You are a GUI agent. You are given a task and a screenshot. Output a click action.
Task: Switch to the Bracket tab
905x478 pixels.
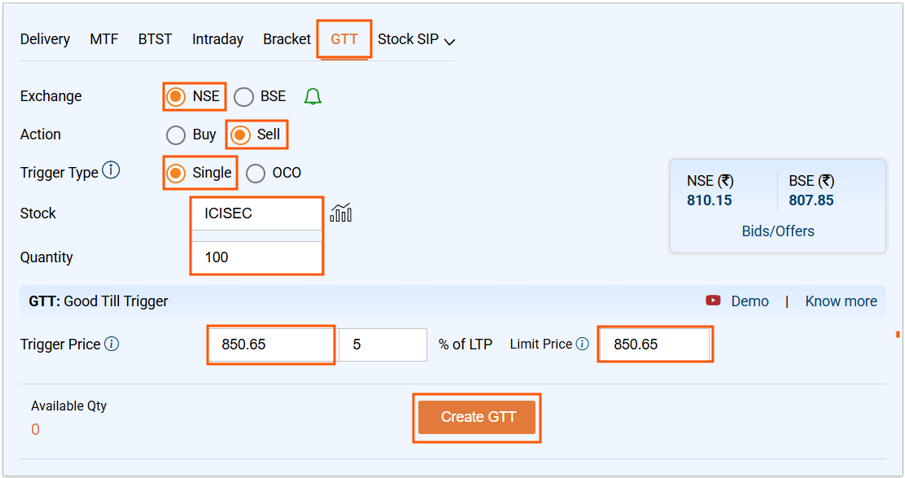287,39
